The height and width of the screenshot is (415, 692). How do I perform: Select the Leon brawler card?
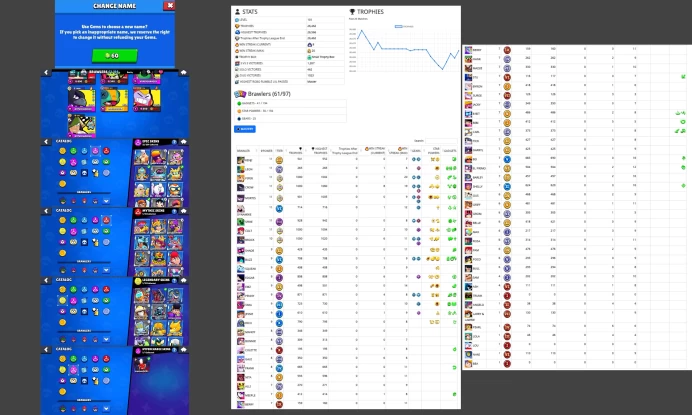pos(114,99)
